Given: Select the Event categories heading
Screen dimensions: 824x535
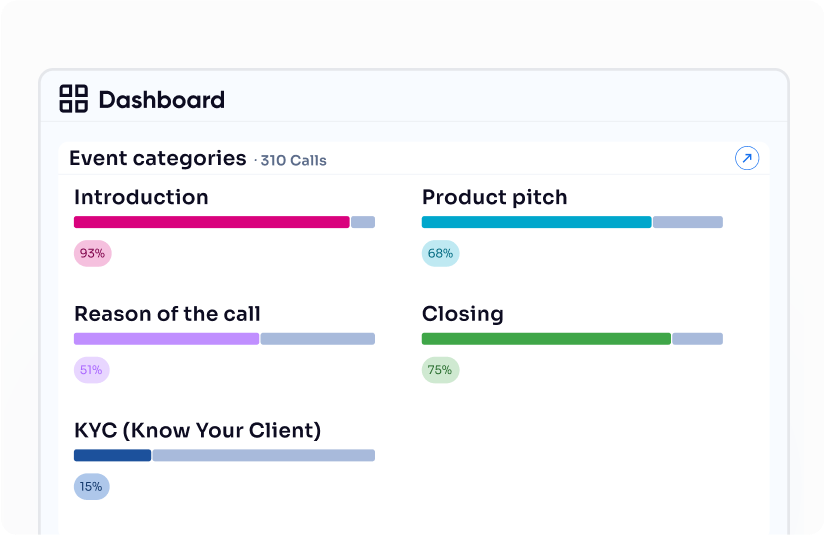Looking at the screenshot, I should pos(157,158).
